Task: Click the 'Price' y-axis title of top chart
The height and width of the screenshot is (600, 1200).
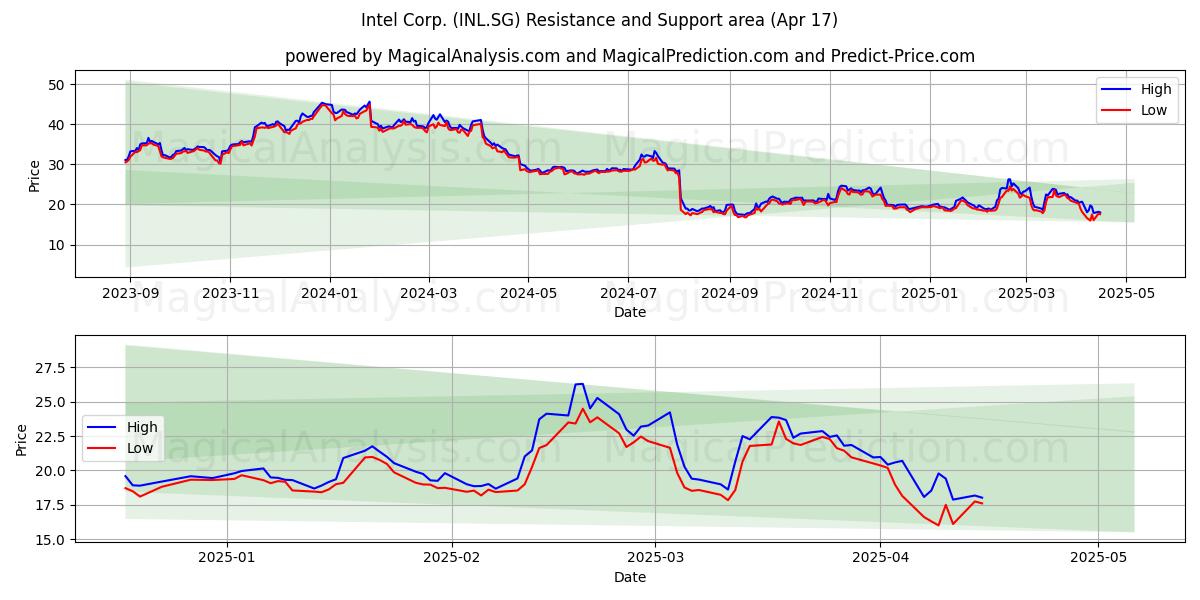Action: pos(35,176)
